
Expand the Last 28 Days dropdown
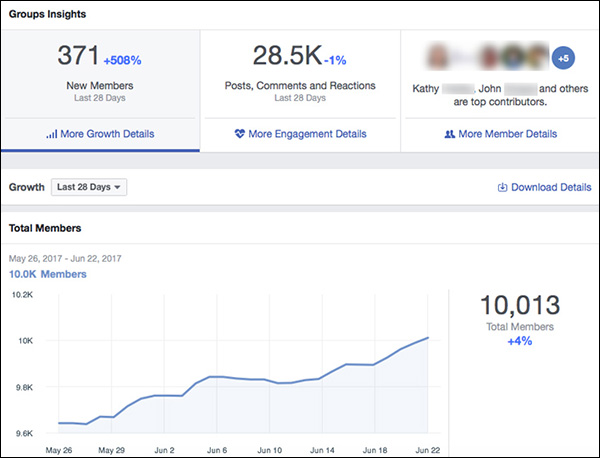tap(89, 187)
